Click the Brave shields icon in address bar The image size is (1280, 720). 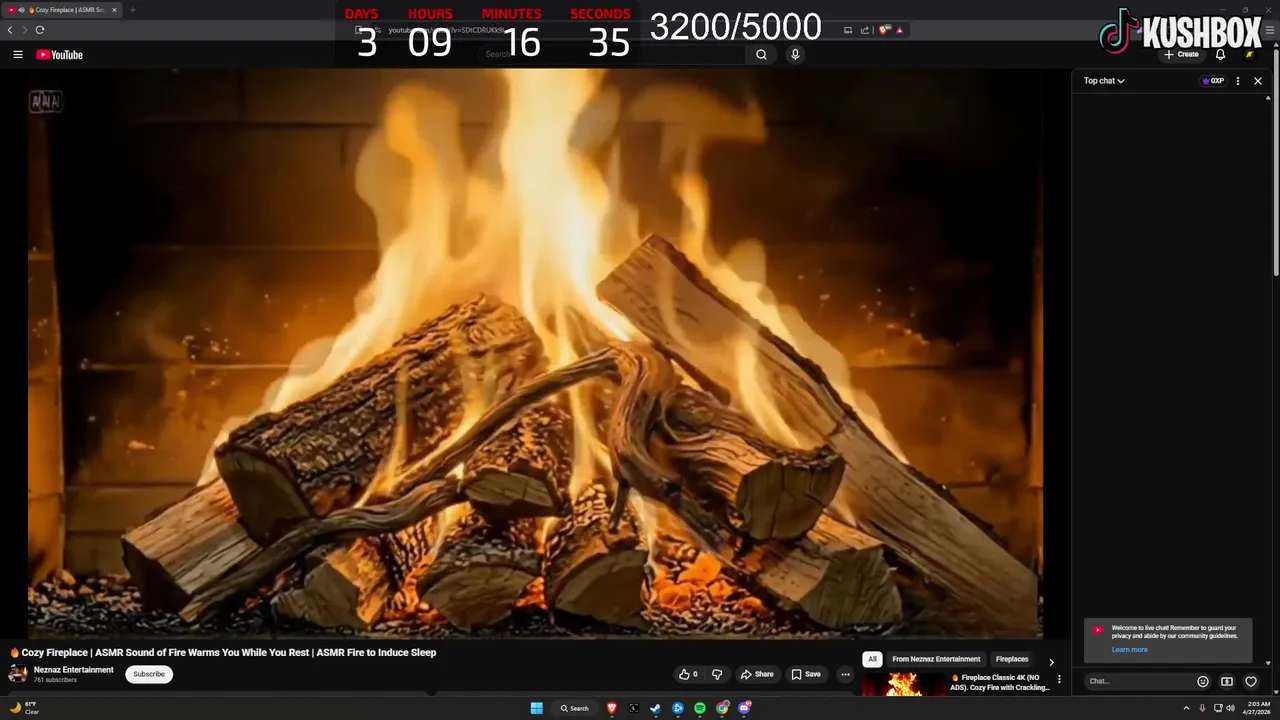click(884, 30)
